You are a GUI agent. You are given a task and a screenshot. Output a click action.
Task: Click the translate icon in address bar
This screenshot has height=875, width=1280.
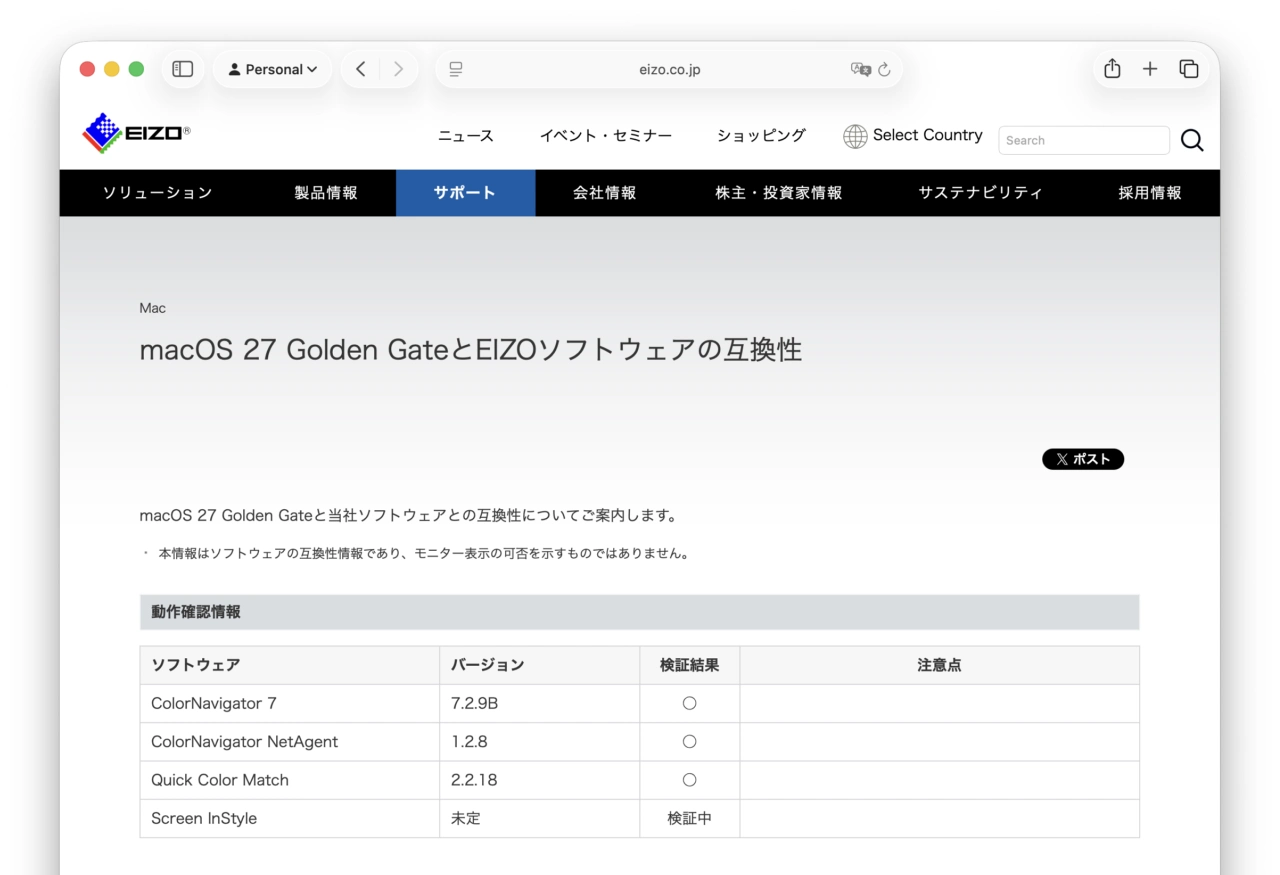(x=860, y=69)
